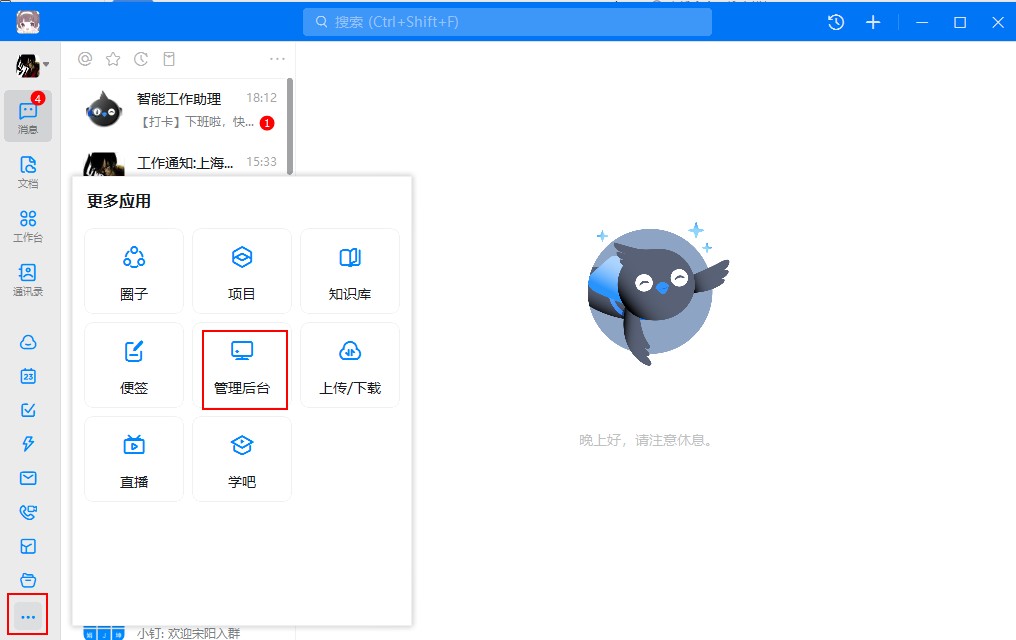Click the lightning DING icon in sidebar
Screen dimensions: 1016x640
point(28,444)
